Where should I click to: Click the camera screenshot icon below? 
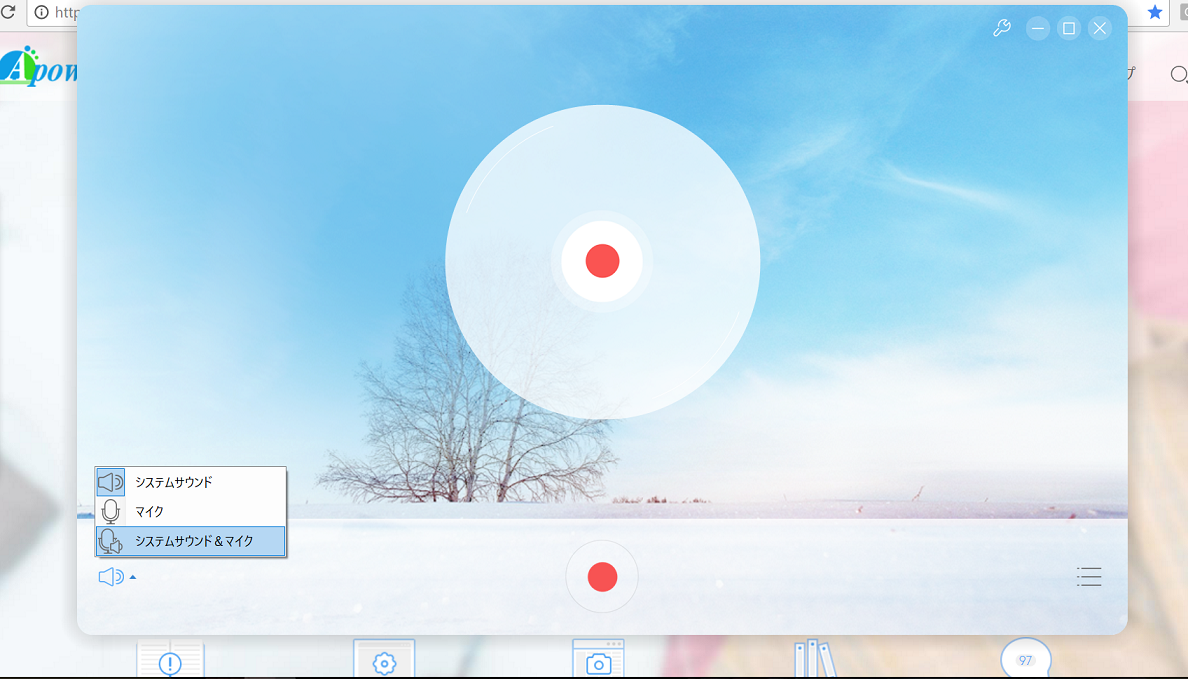598,662
